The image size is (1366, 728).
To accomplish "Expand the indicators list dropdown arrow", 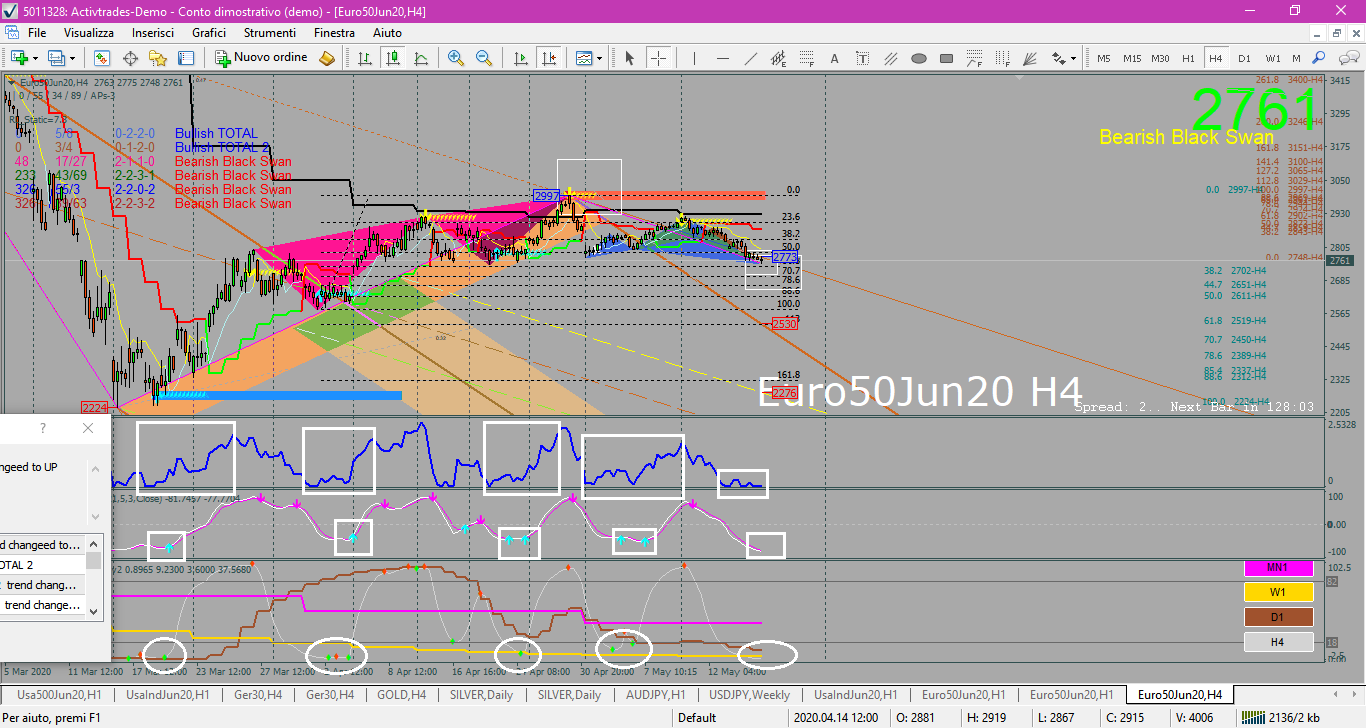I will pyautogui.click(x=599, y=58).
